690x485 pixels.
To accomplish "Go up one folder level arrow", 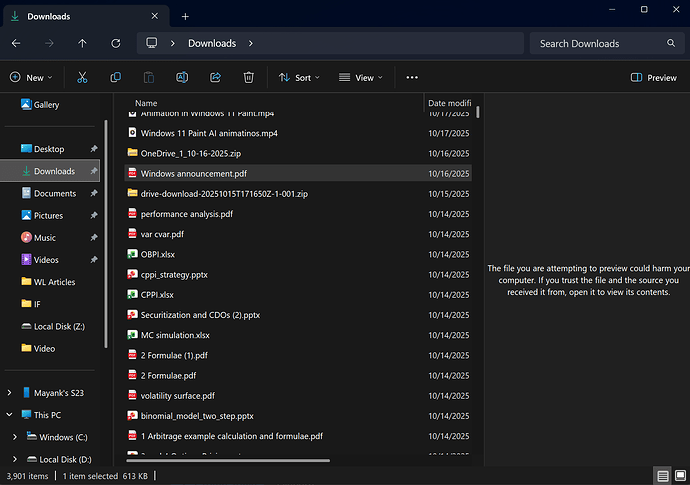I will [x=82, y=43].
